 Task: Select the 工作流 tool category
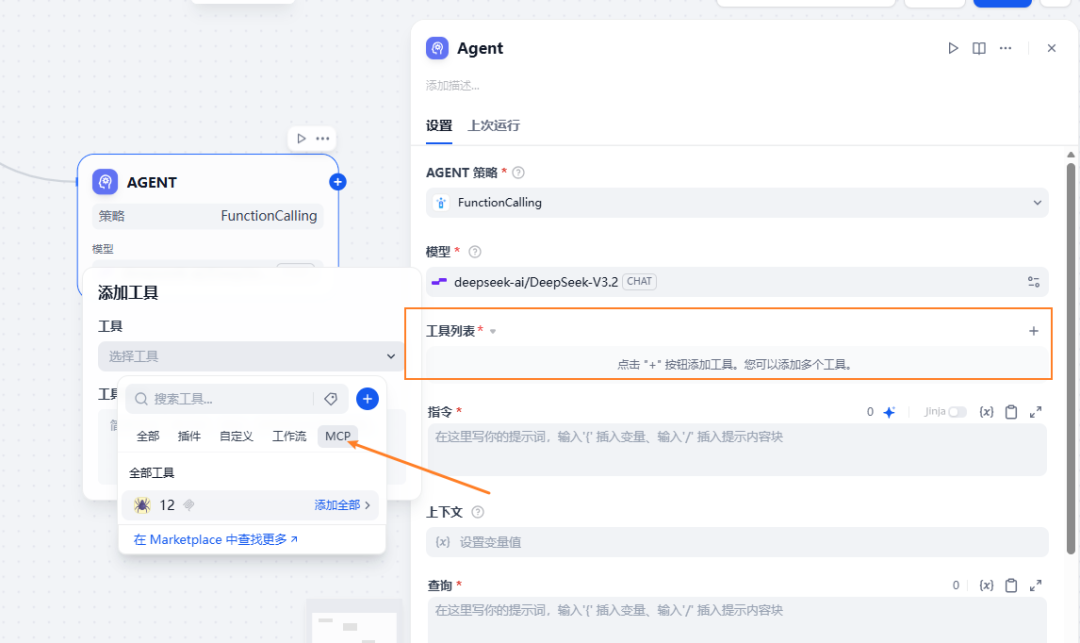[x=289, y=436]
